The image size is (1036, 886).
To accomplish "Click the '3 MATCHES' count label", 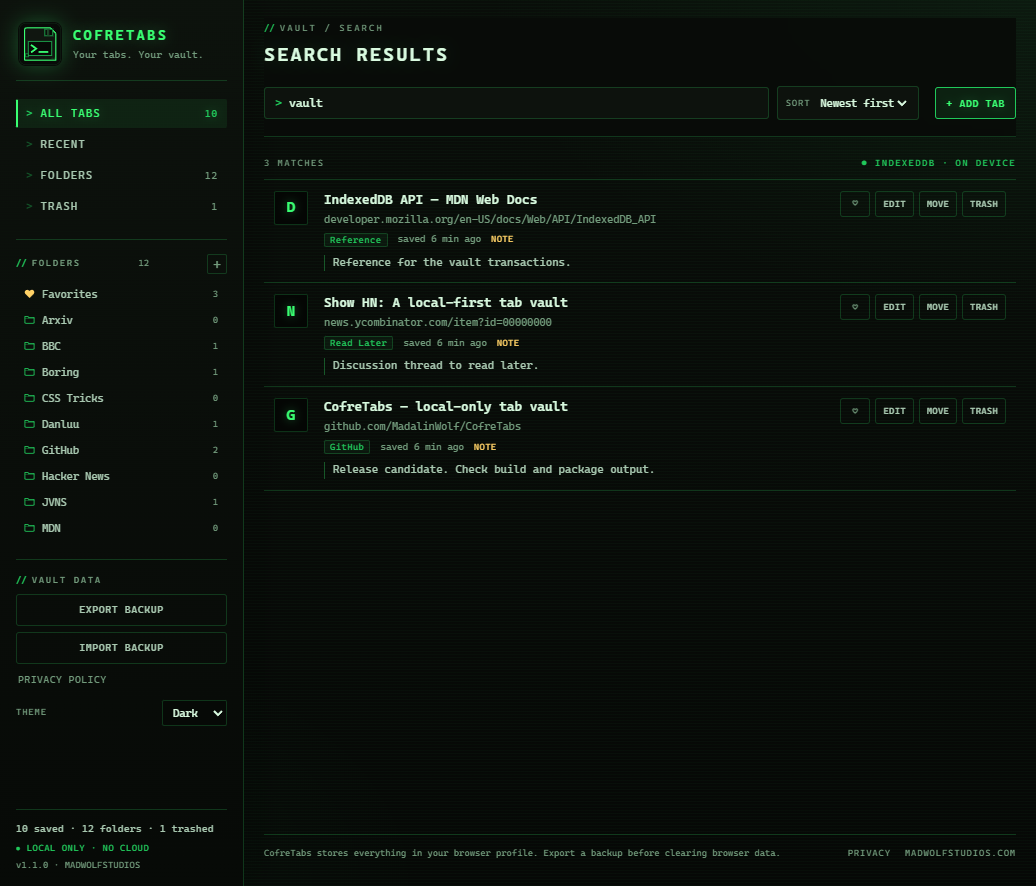I will tap(294, 163).
